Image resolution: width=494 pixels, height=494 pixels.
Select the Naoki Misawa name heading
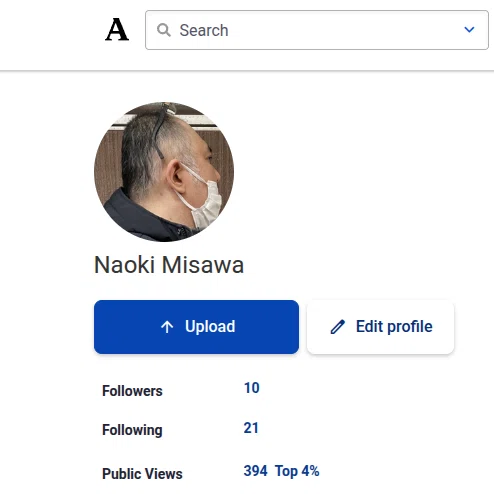pos(169,265)
